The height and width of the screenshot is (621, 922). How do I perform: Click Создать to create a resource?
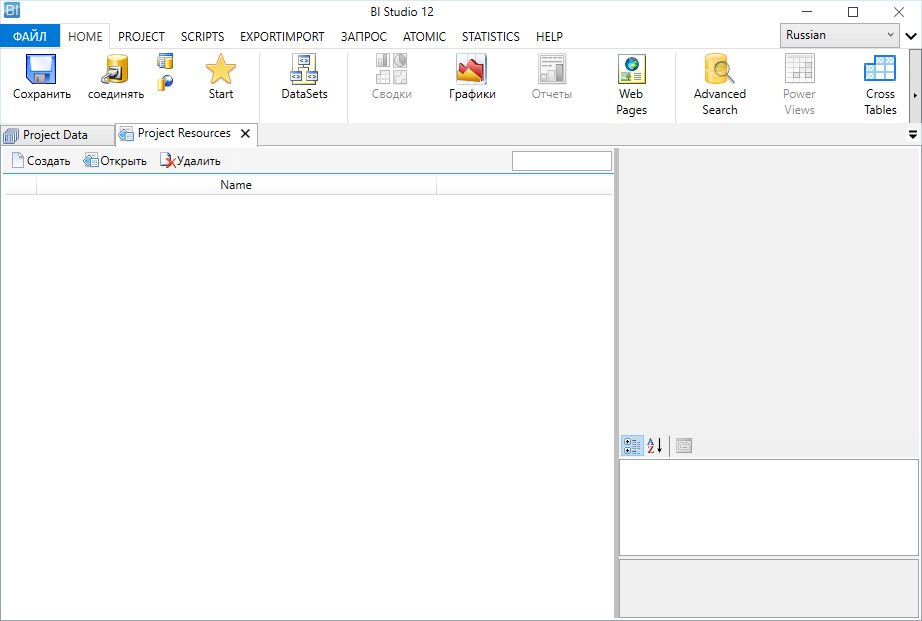tap(41, 161)
